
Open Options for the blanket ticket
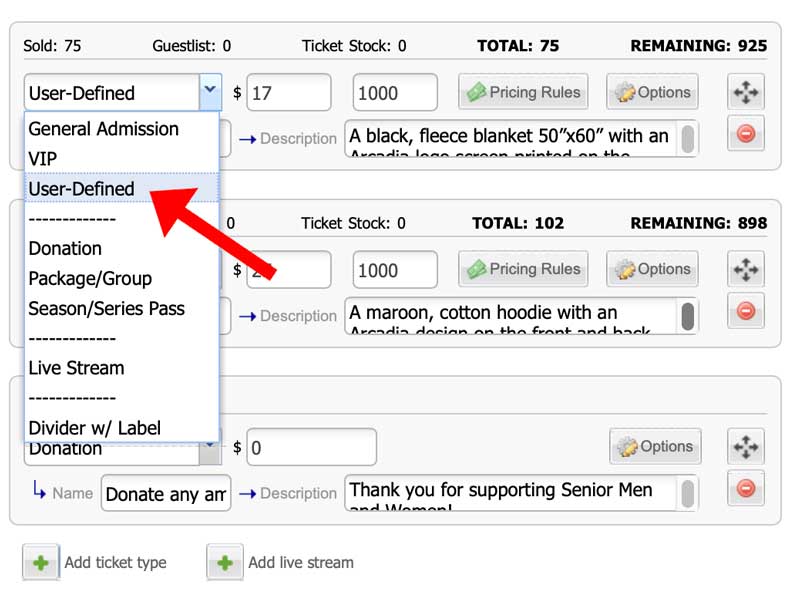[652, 92]
